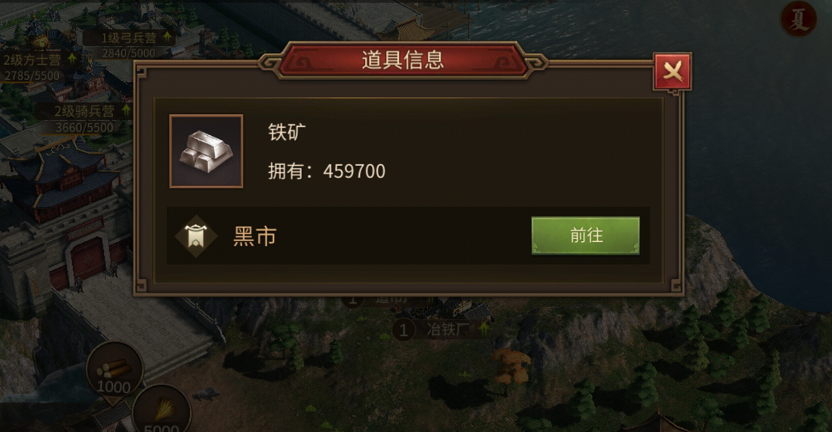The image size is (832, 432).
Task: Collect the 1000 wood resource bubble
Action: point(114,369)
